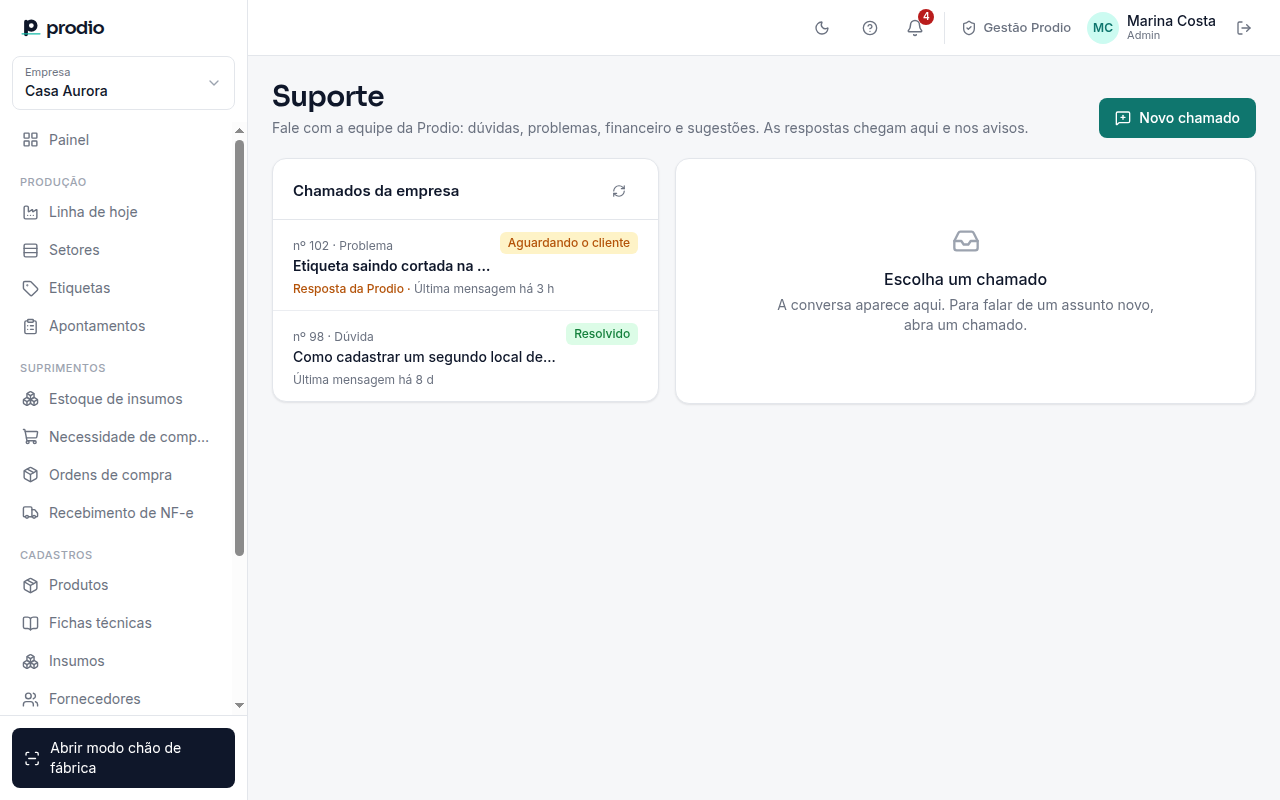
Task: Click the SUPRIMENTOS section header
Action: pos(63,368)
